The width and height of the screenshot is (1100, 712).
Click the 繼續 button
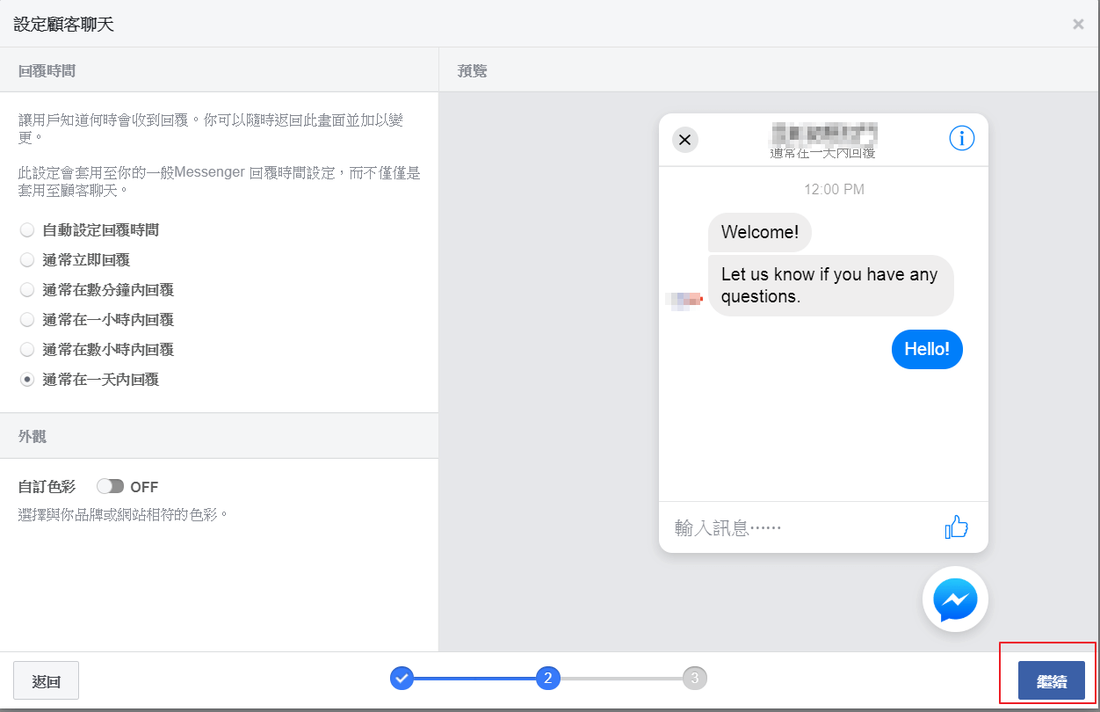pyautogui.click(x=1051, y=680)
